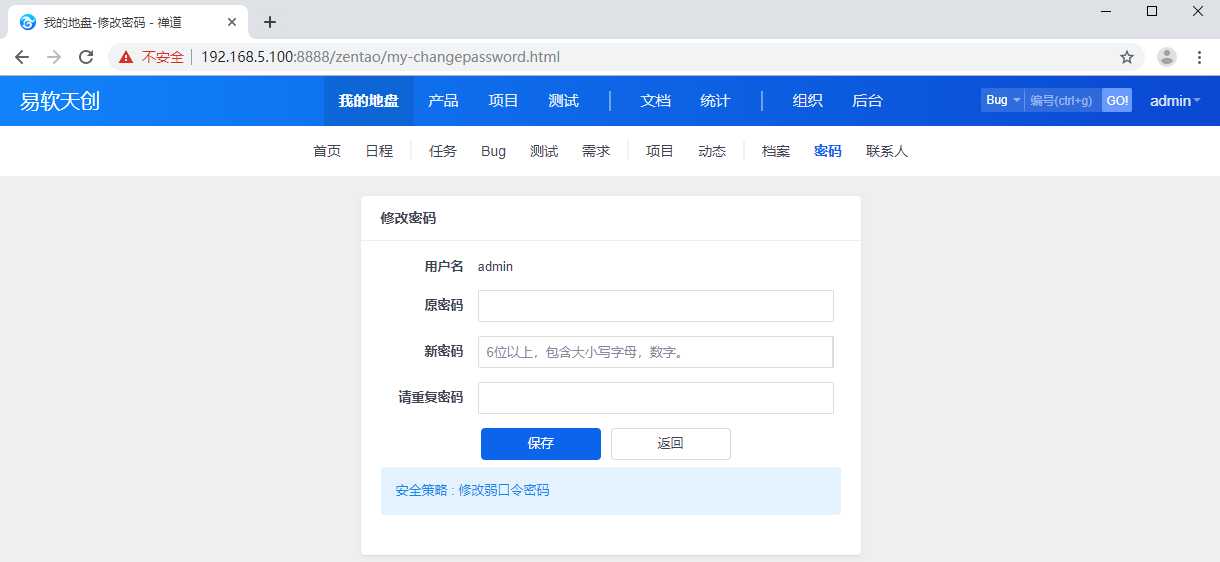
Task: Open the 我的地盘 main menu
Action: coord(368,101)
